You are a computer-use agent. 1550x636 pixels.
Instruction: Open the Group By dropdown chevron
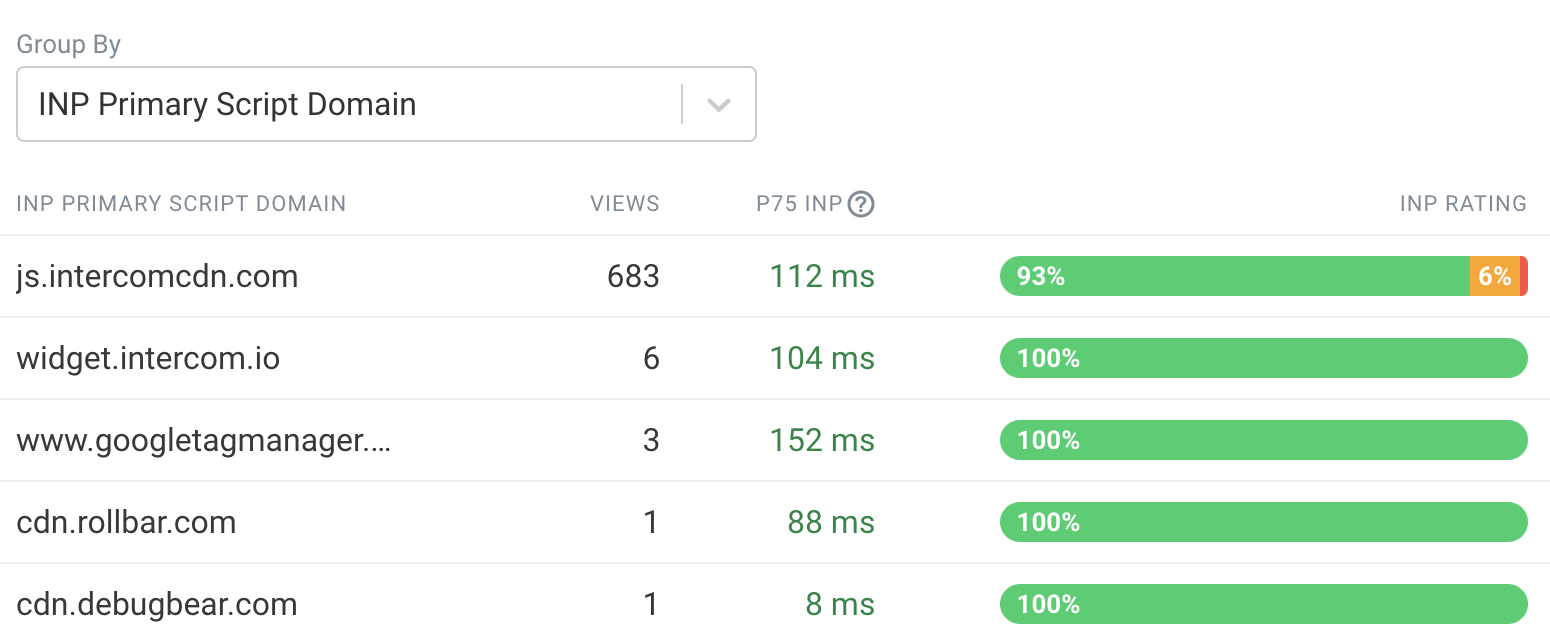coord(719,105)
